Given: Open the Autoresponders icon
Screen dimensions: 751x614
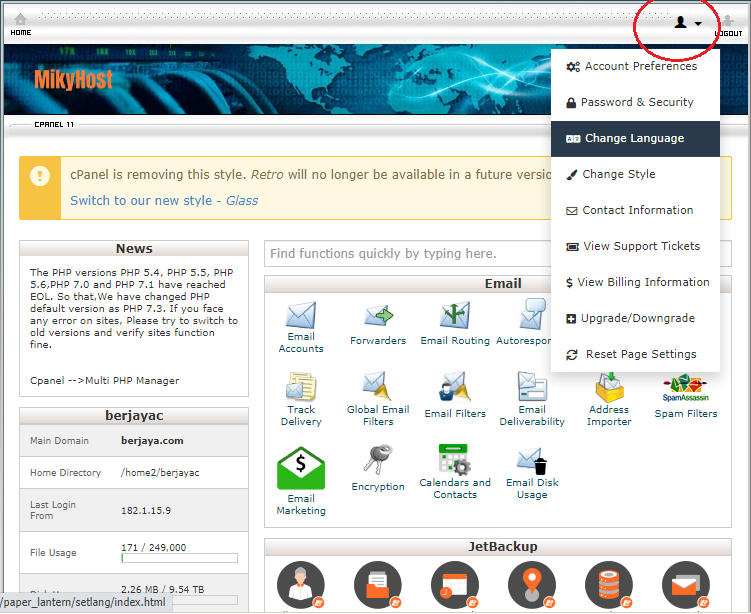Looking at the screenshot, I should 533,314.
